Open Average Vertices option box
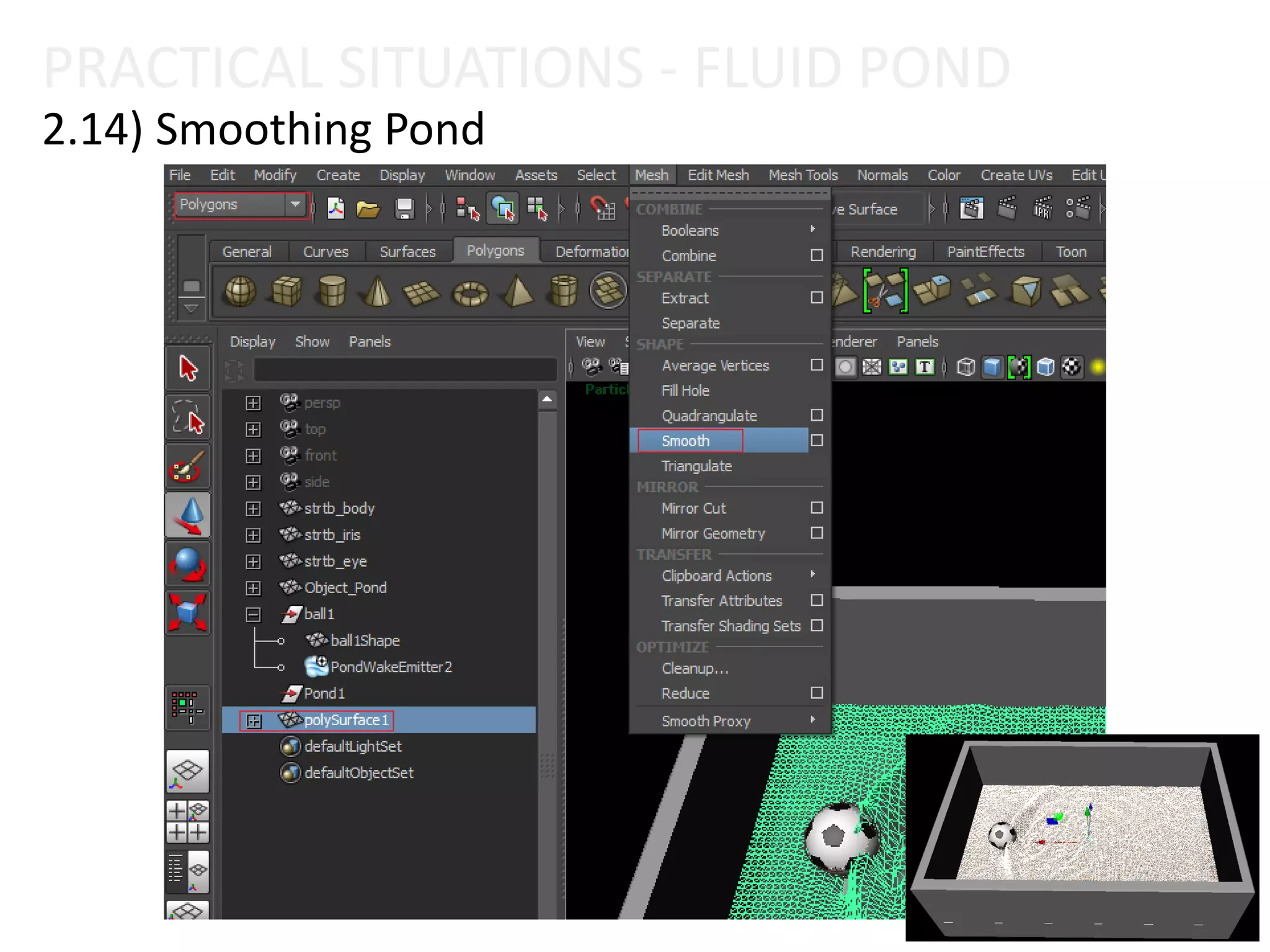This screenshot has width=1270, height=952. [x=817, y=365]
